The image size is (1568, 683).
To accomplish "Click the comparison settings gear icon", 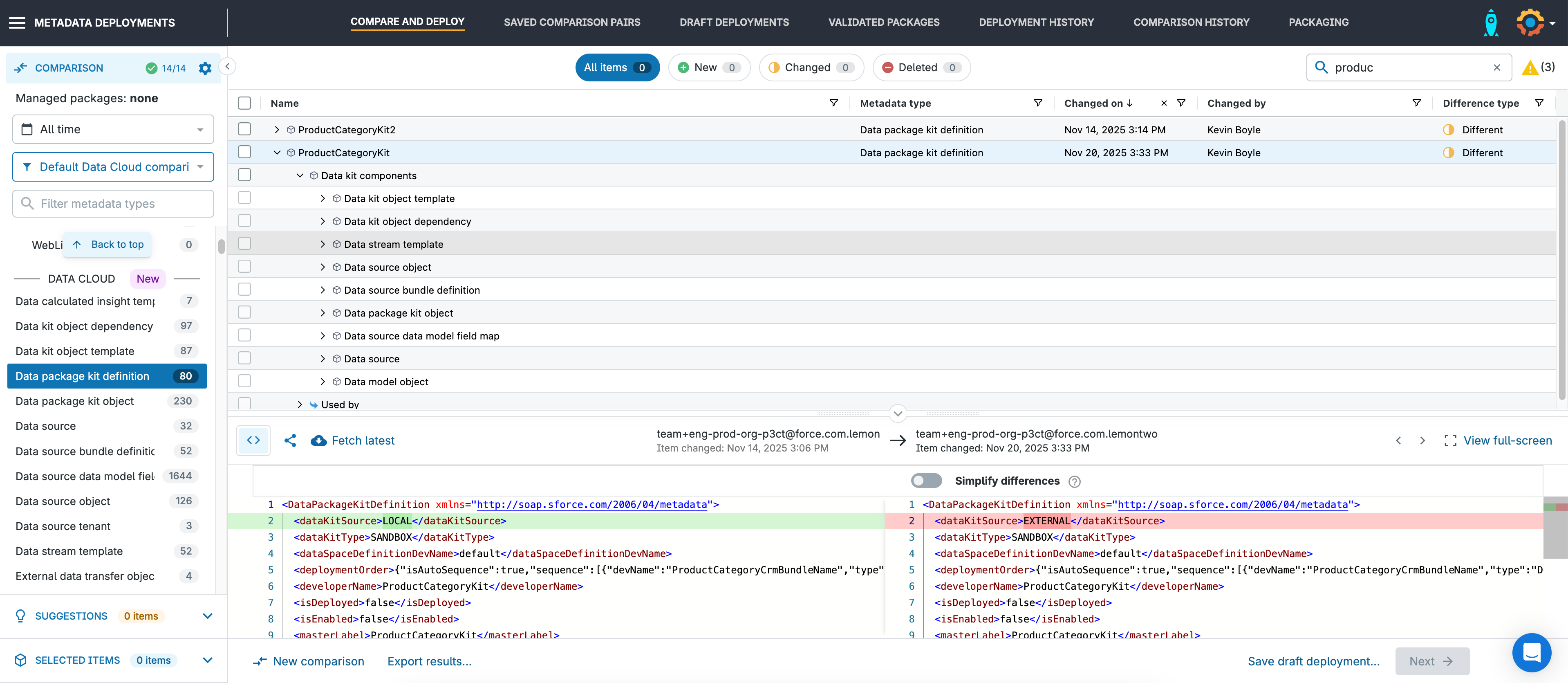I will click(x=205, y=68).
